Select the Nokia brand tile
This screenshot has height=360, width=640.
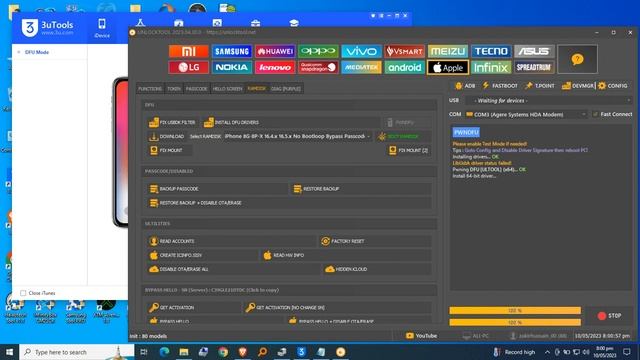232,67
